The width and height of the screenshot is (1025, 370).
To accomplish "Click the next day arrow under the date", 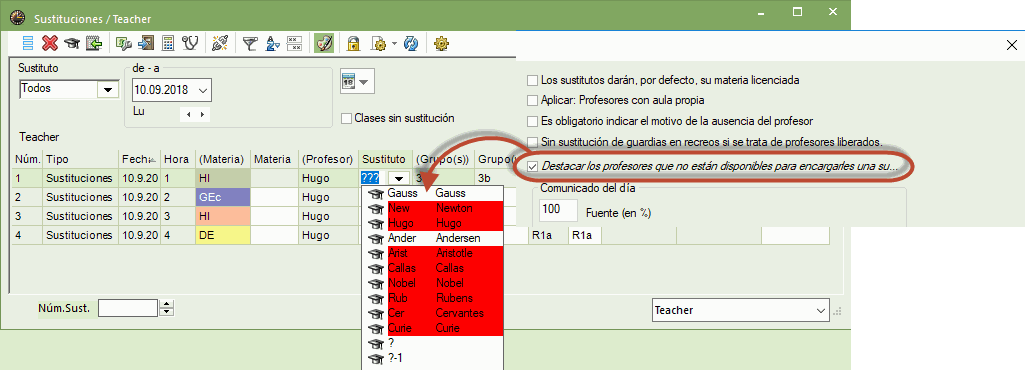I will click(203, 114).
